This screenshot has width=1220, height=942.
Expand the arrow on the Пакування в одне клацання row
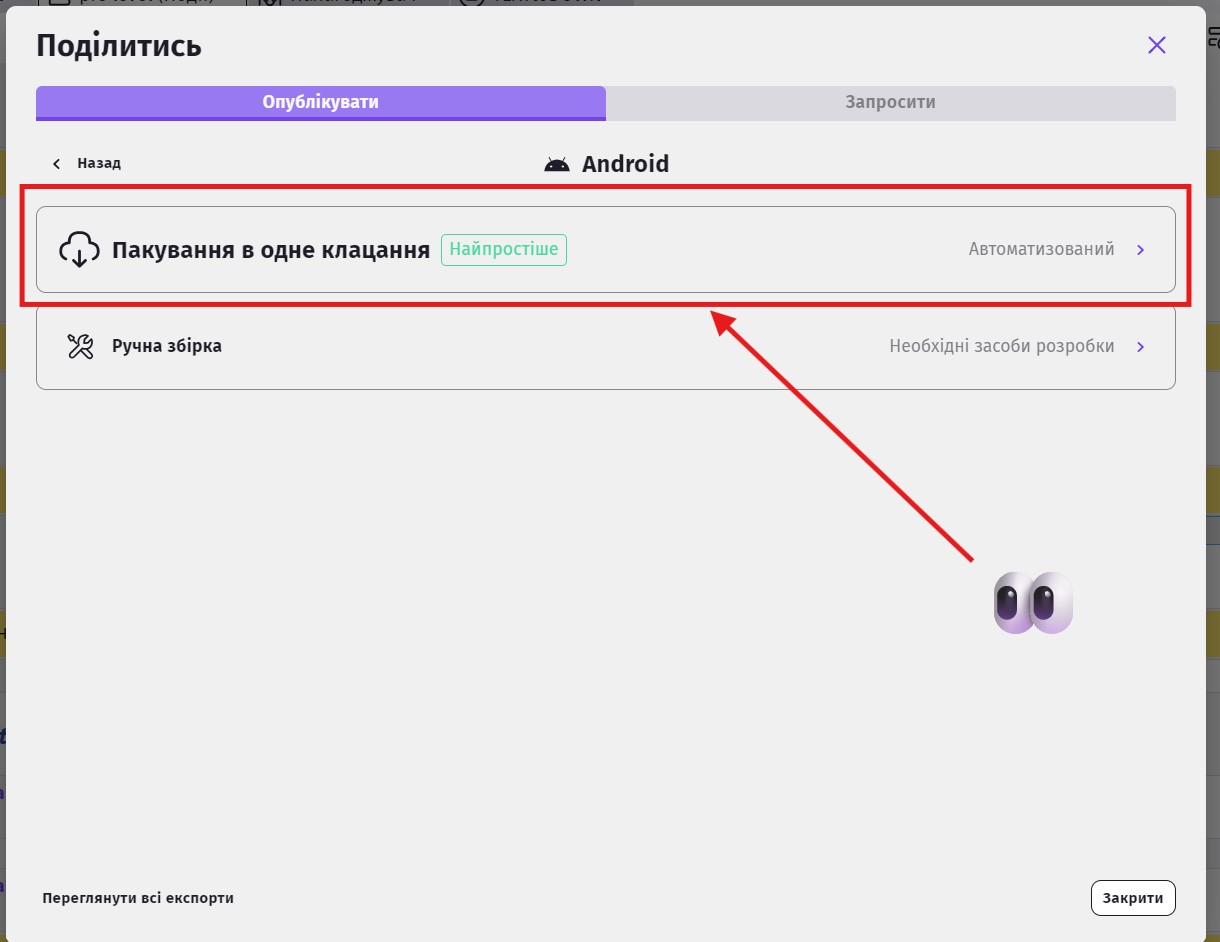coord(1141,250)
